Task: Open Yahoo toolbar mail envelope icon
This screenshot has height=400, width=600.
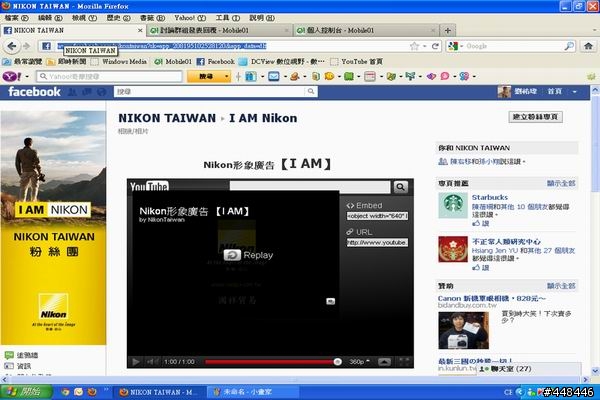Action: [x=274, y=76]
